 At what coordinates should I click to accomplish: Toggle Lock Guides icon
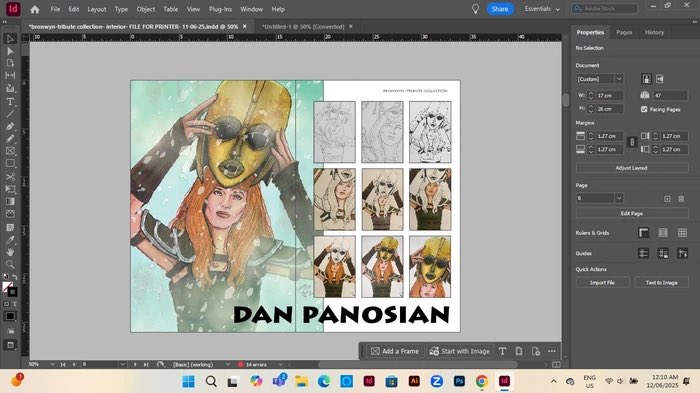click(663, 253)
